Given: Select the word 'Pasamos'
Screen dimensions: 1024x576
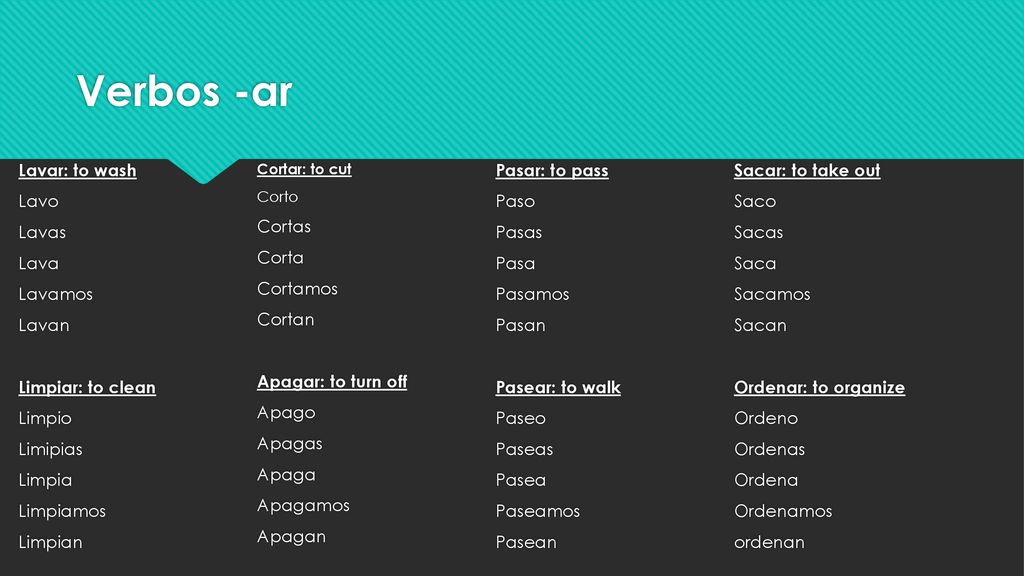Looking at the screenshot, I should point(532,294).
